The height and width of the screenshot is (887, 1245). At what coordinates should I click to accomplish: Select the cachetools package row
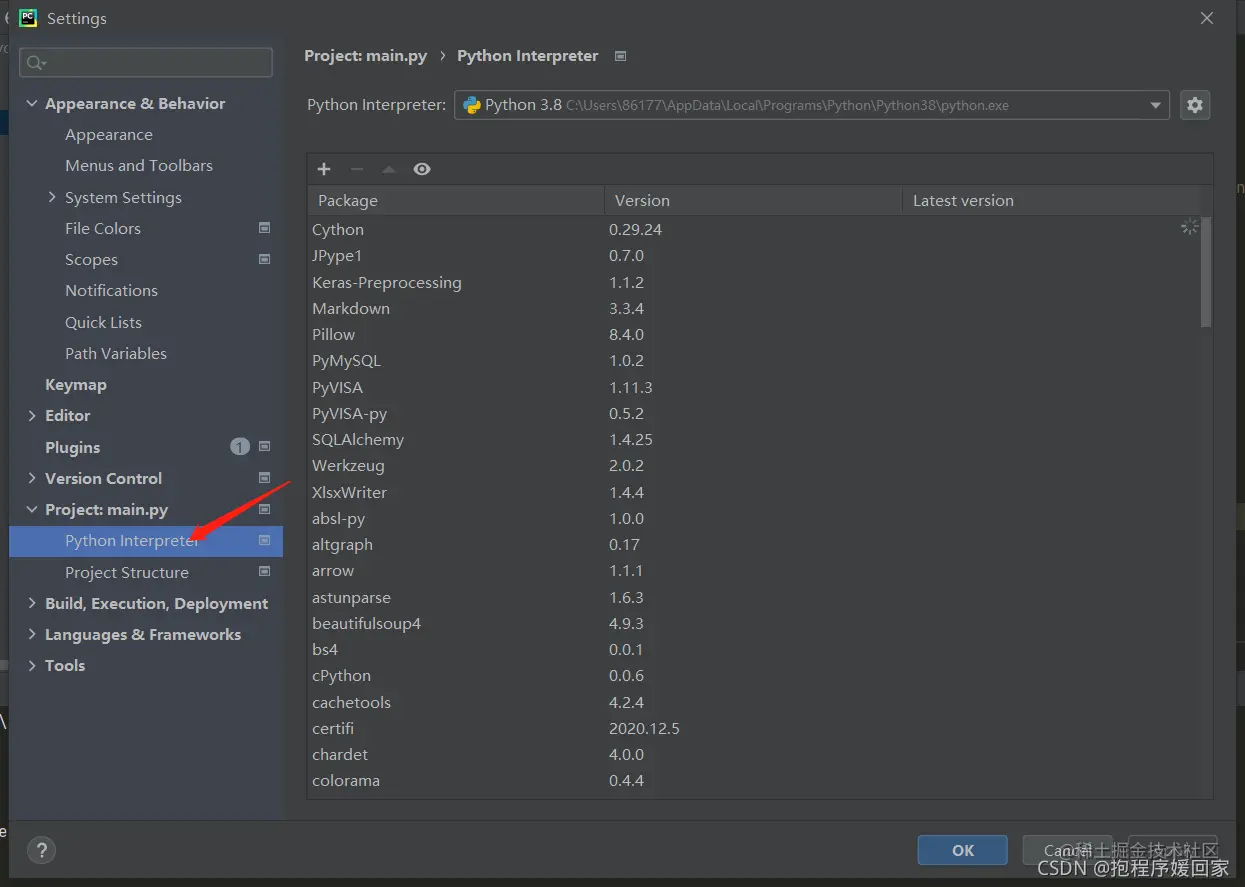(754, 702)
